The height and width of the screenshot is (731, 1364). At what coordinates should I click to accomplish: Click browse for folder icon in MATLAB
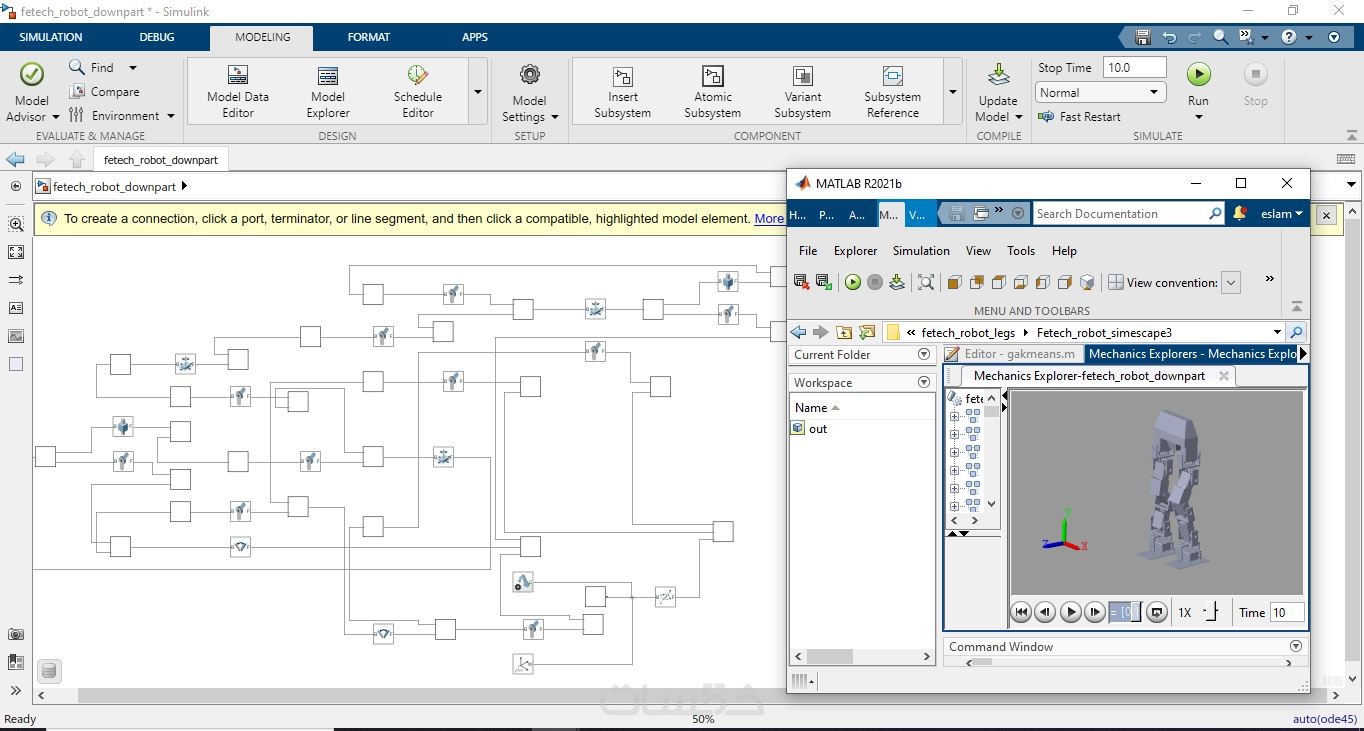867,332
